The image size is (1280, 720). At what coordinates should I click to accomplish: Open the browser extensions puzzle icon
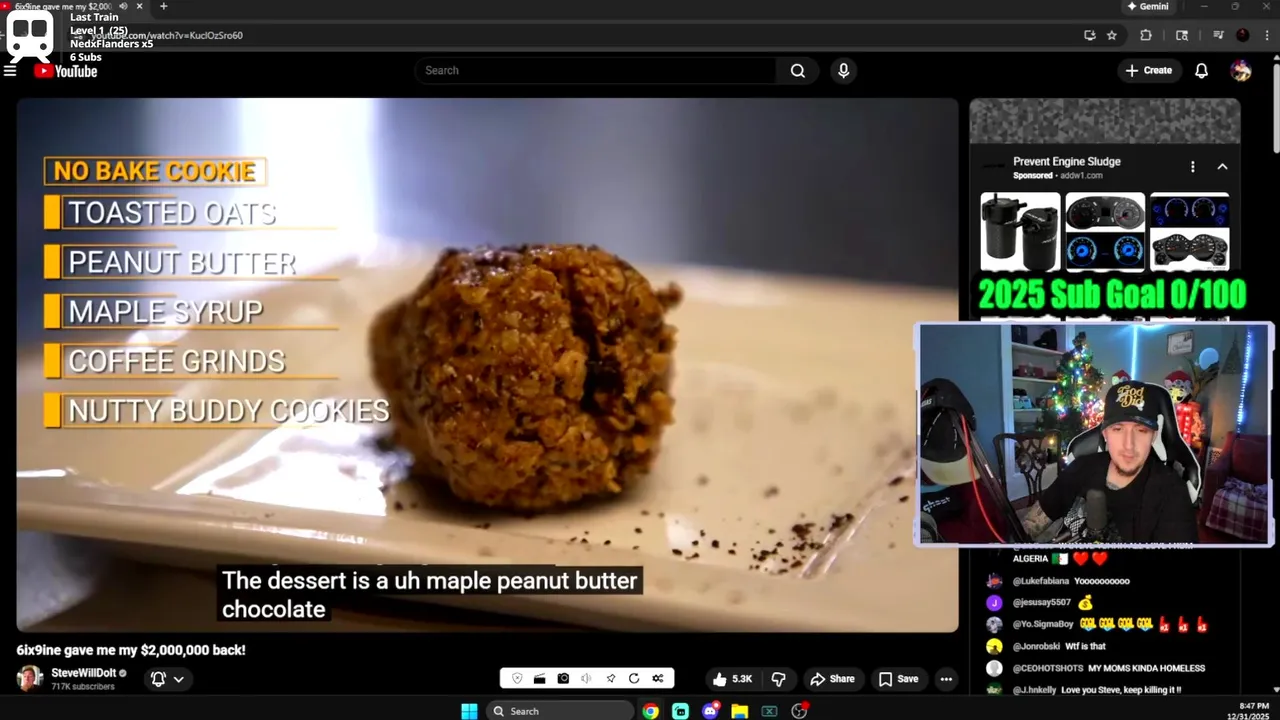(x=1146, y=35)
